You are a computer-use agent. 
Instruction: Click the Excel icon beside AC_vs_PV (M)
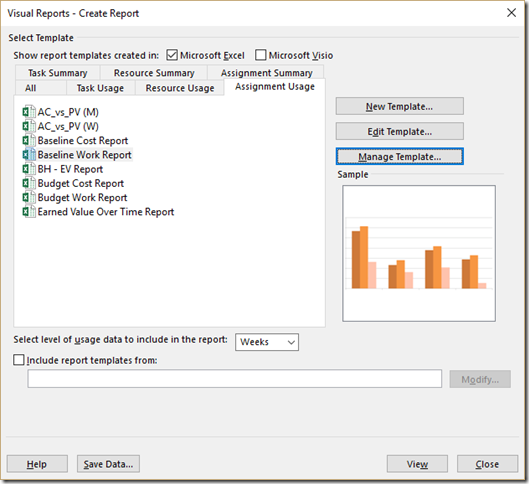coord(29,112)
